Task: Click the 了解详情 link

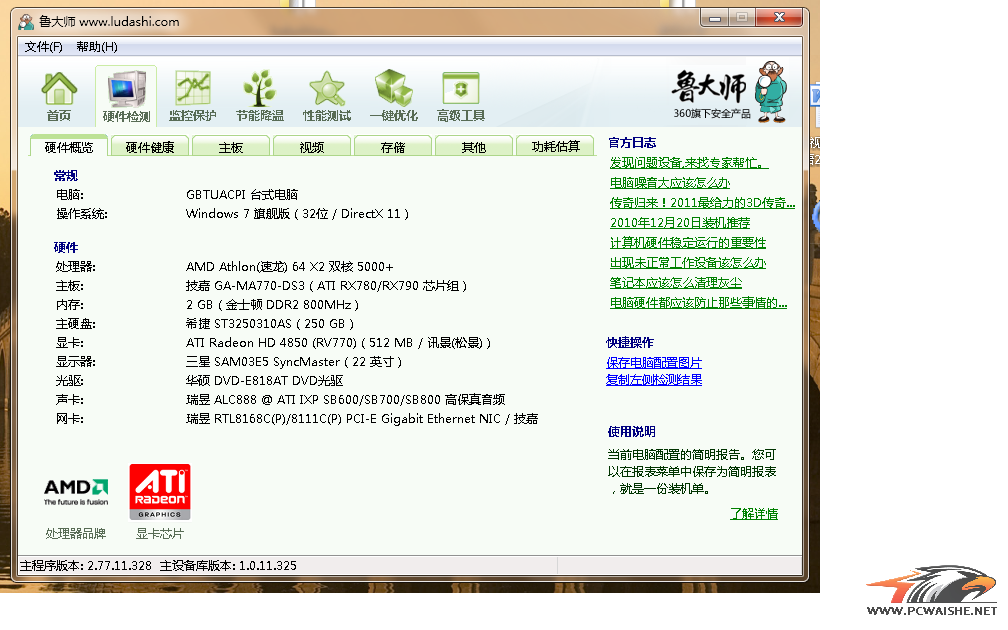Action: [x=754, y=514]
